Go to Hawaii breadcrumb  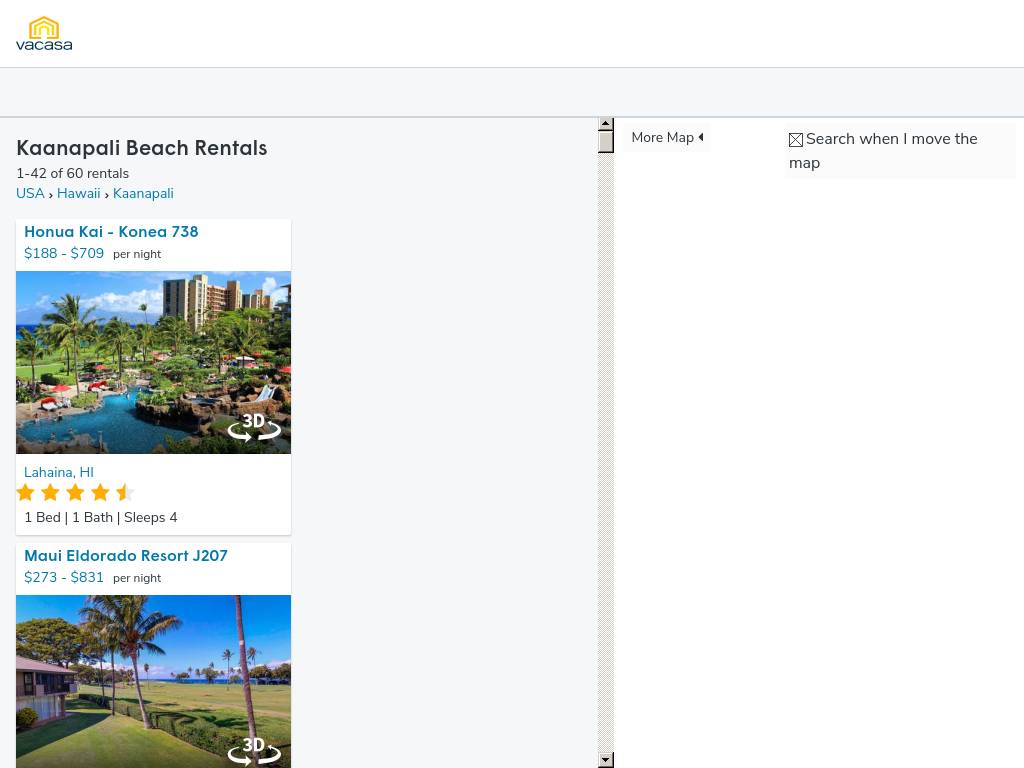pyautogui.click(x=78, y=193)
